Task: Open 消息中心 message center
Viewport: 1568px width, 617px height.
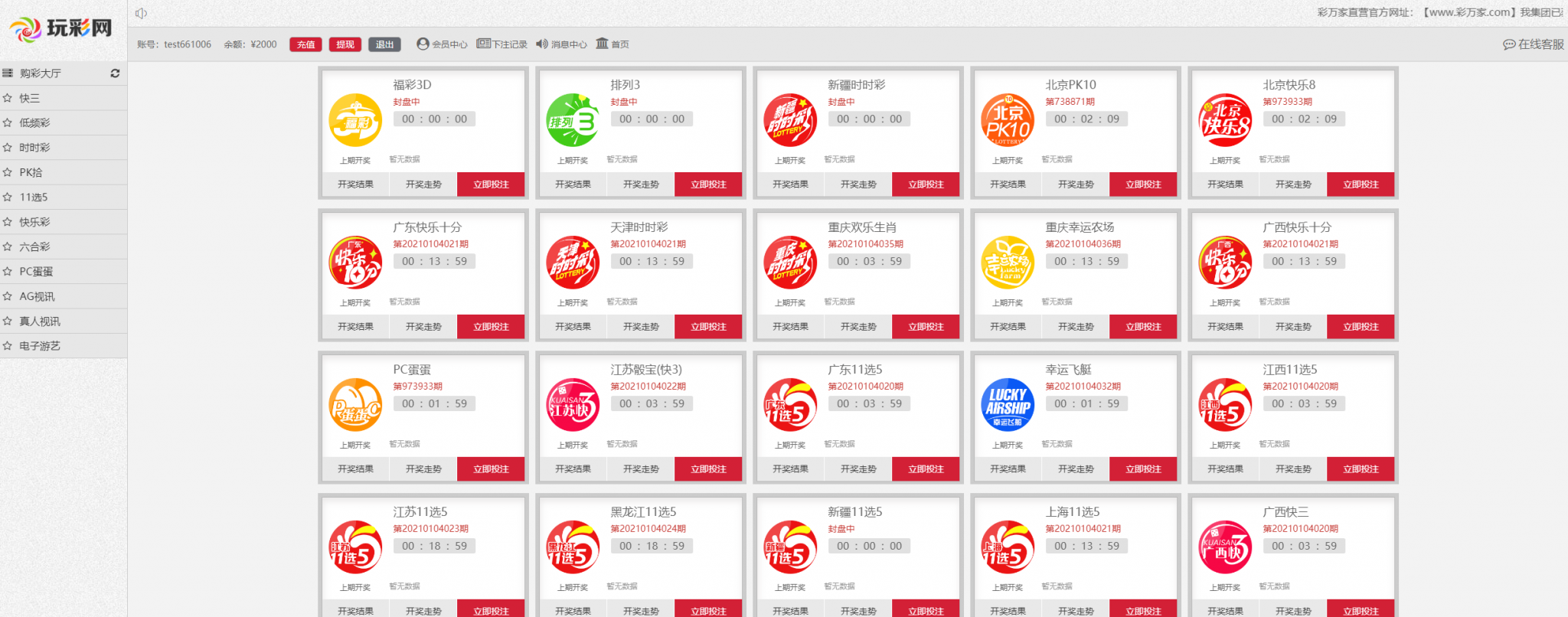Action: coord(561,44)
